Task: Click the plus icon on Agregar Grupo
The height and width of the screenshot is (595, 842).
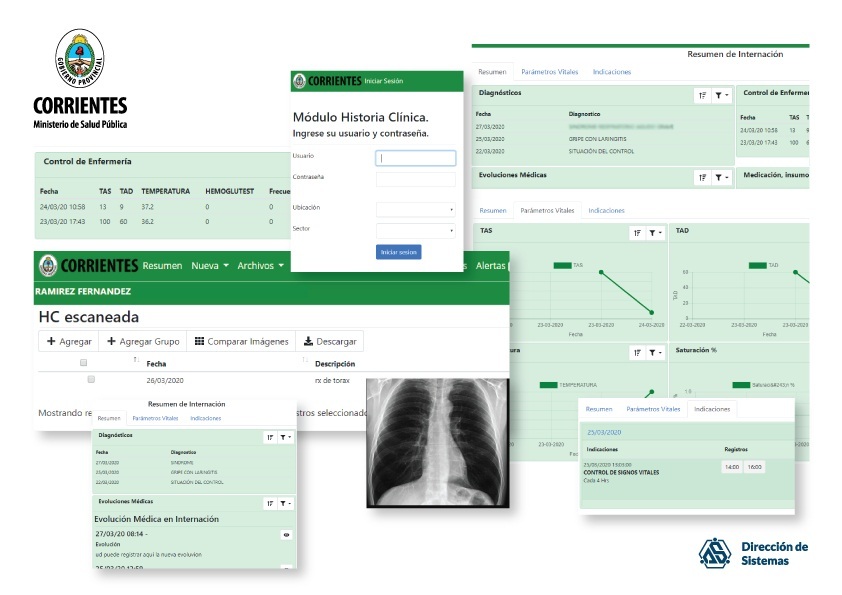Action: pyautogui.click(x=111, y=341)
